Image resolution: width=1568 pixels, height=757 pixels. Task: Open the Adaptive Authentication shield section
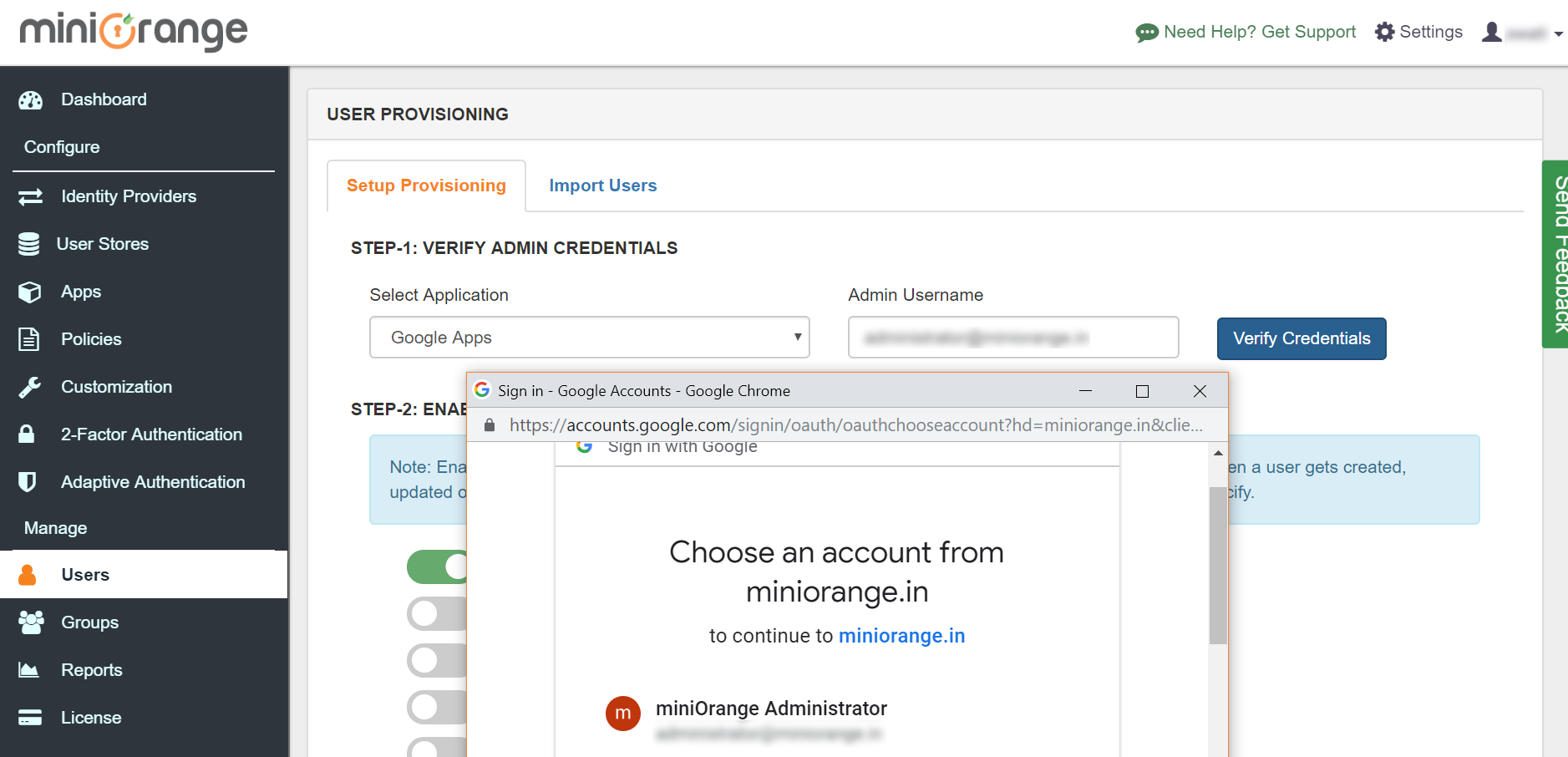28,481
